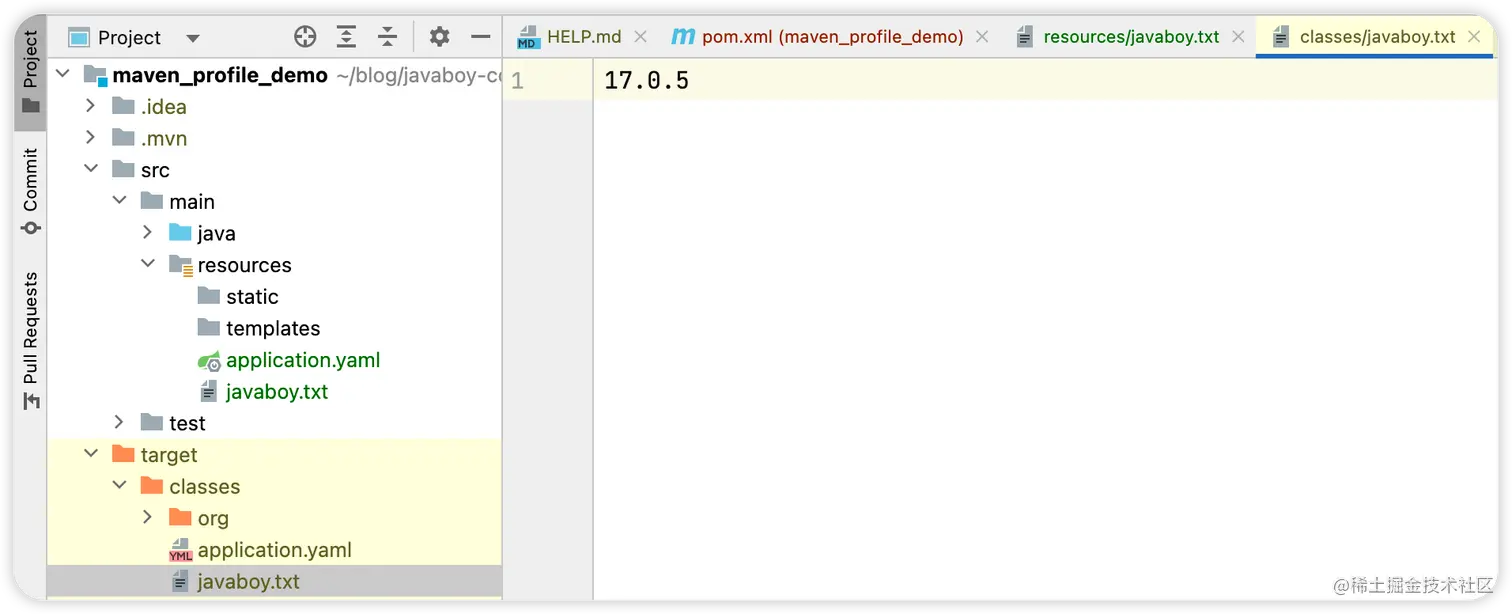Select javaboy.txt under classes

pyautogui.click(x=274, y=582)
